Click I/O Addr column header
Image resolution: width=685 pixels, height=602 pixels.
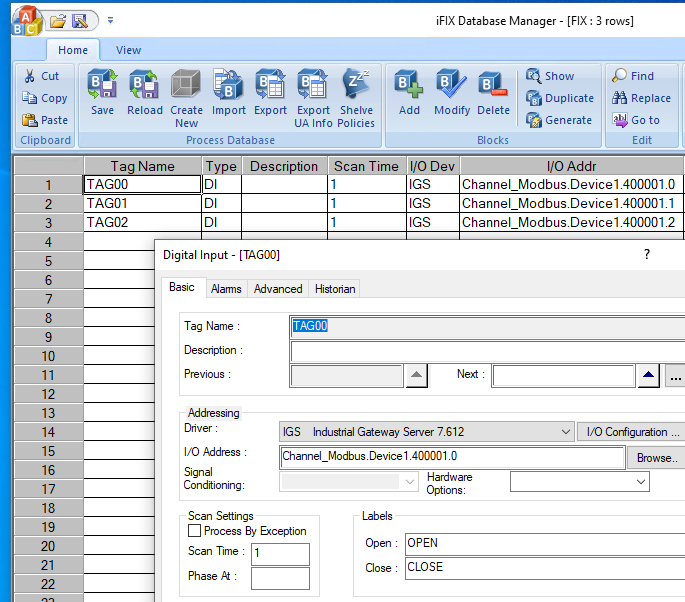click(571, 166)
